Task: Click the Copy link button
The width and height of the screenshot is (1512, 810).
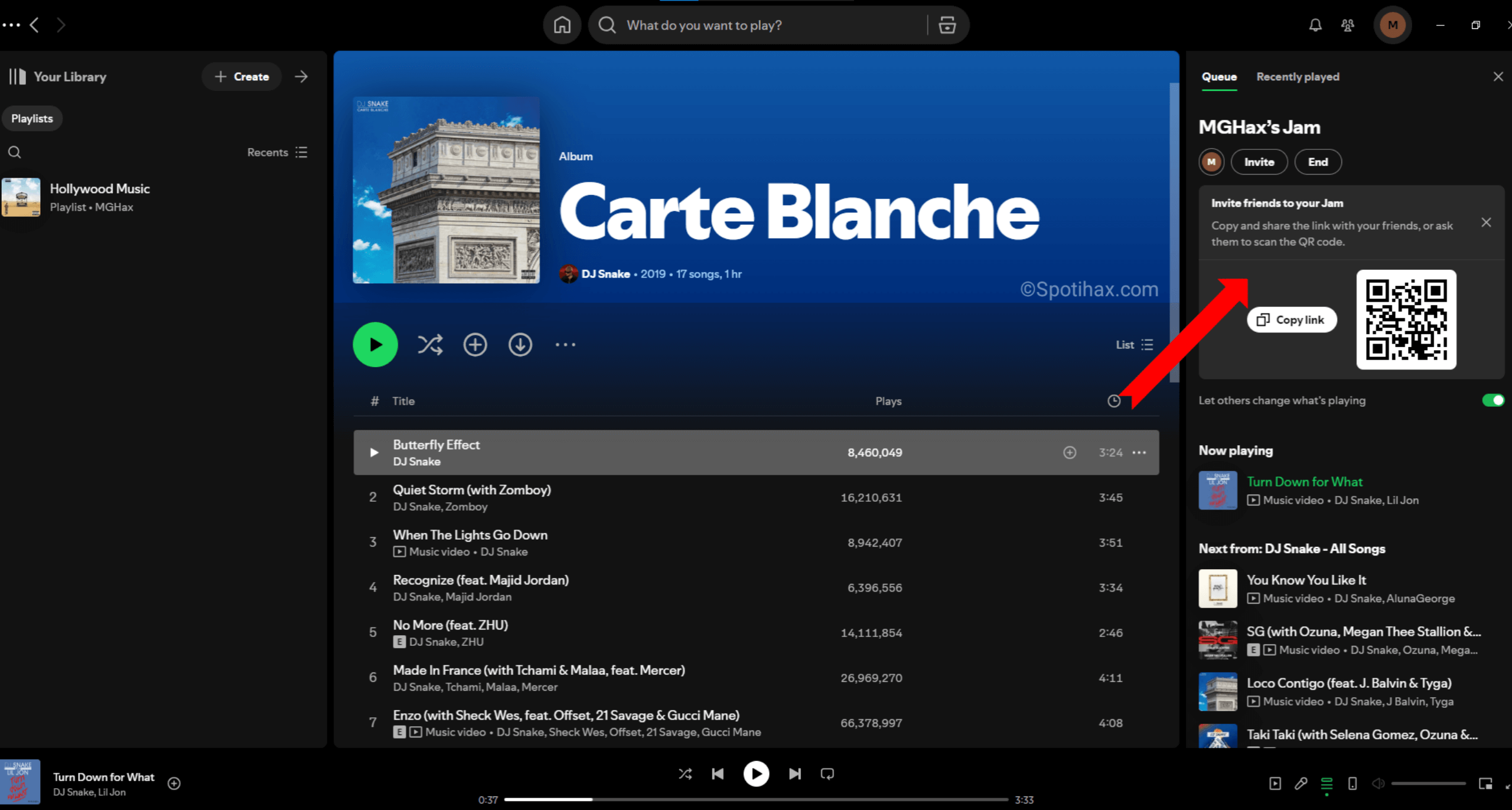Action: 1292,320
